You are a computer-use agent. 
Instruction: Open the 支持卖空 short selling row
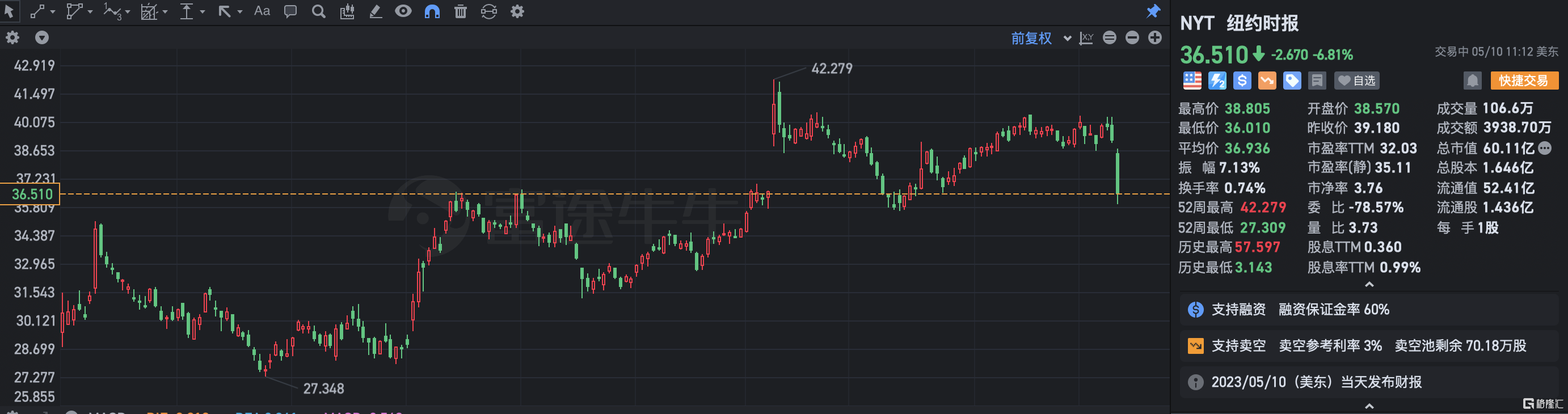click(x=1369, y=346)
